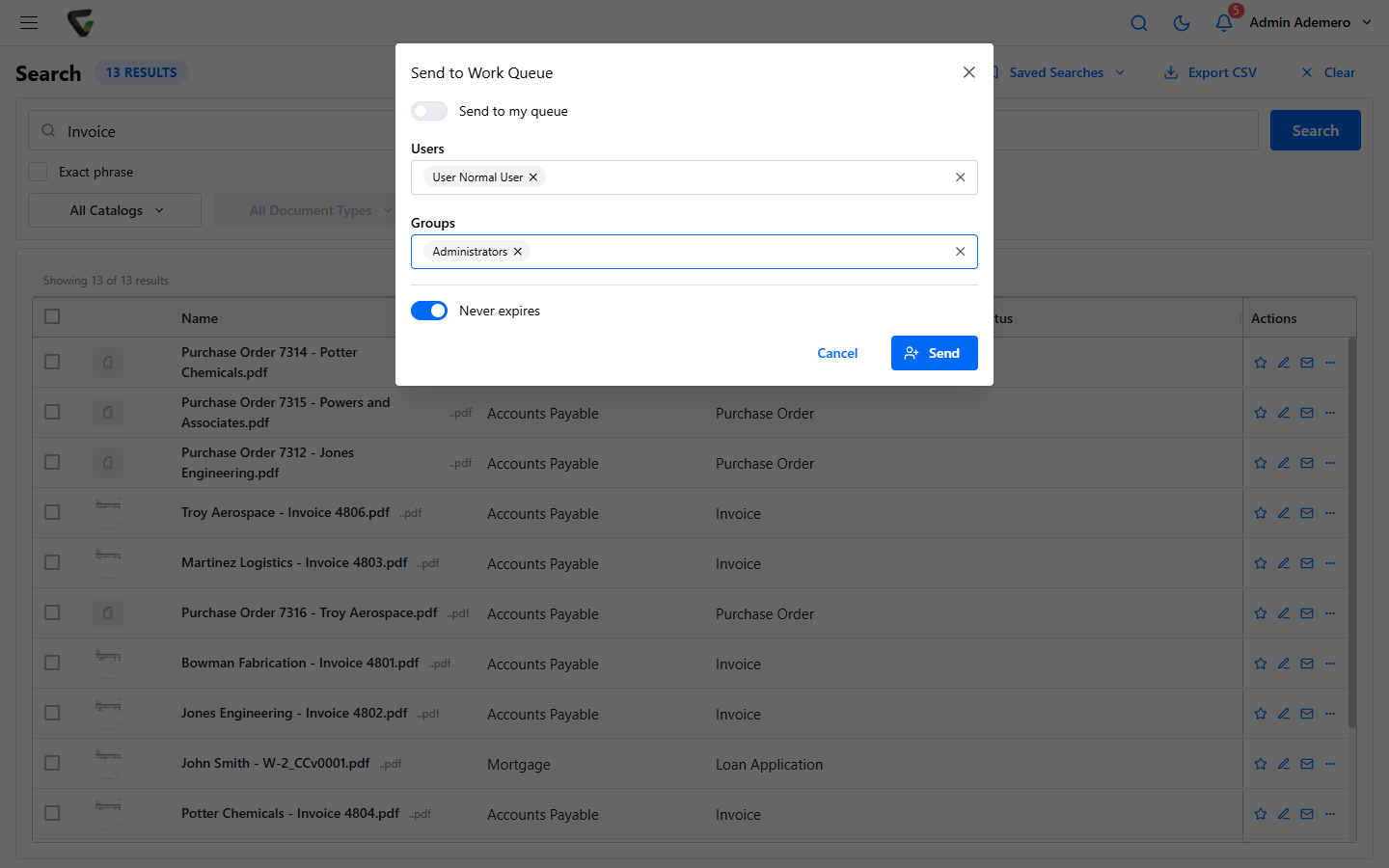Click the Actions column header
The height and width of the screenshot is (868, 1389).
(x=1273, y=318)
